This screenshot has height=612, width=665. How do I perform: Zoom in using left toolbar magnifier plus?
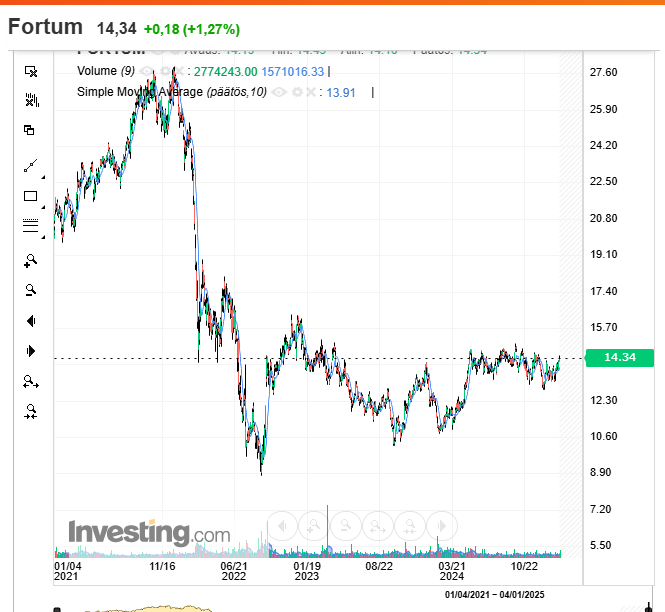(x=31, y=261)
